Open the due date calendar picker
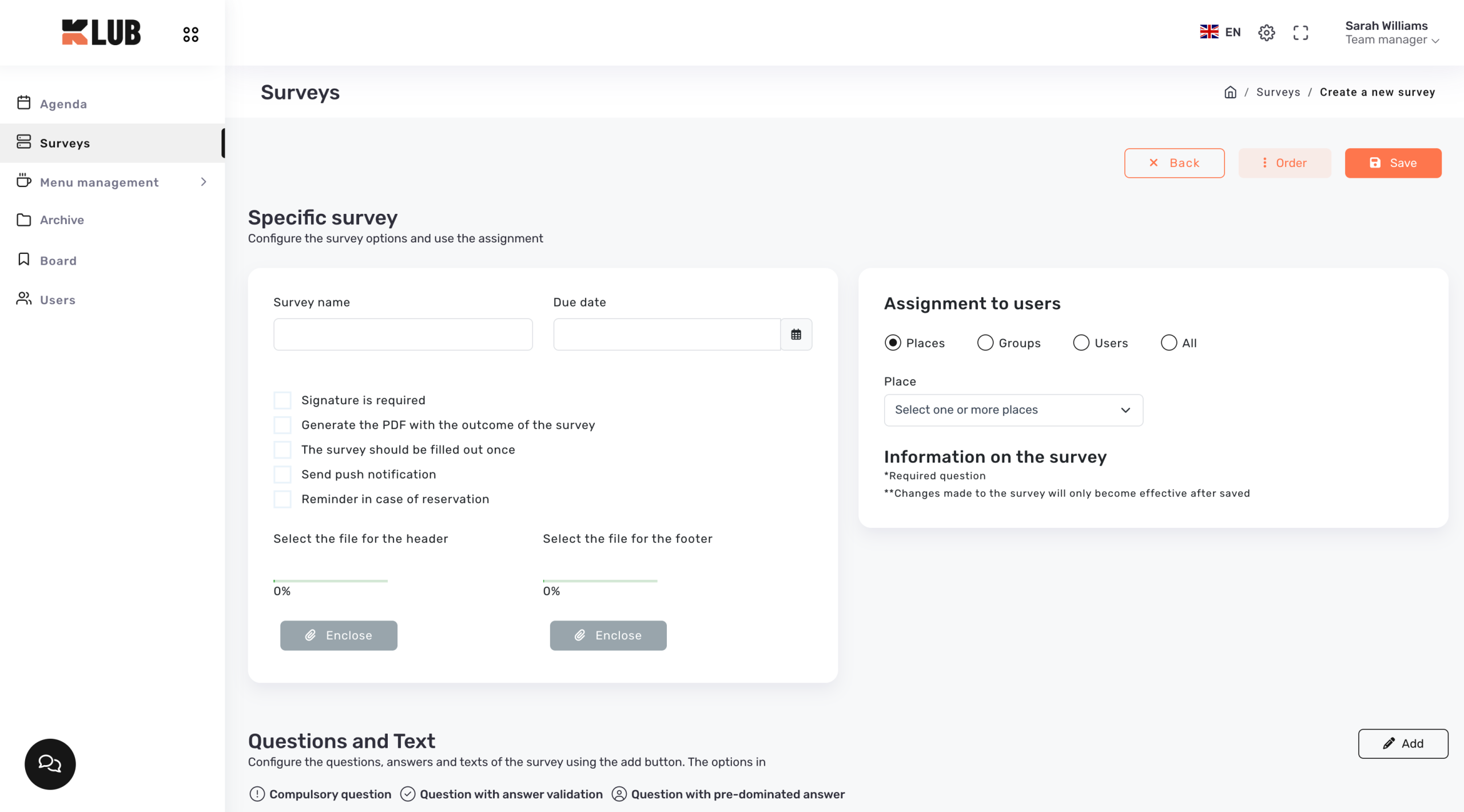1464x812 pixels. (x=796, y=335)
